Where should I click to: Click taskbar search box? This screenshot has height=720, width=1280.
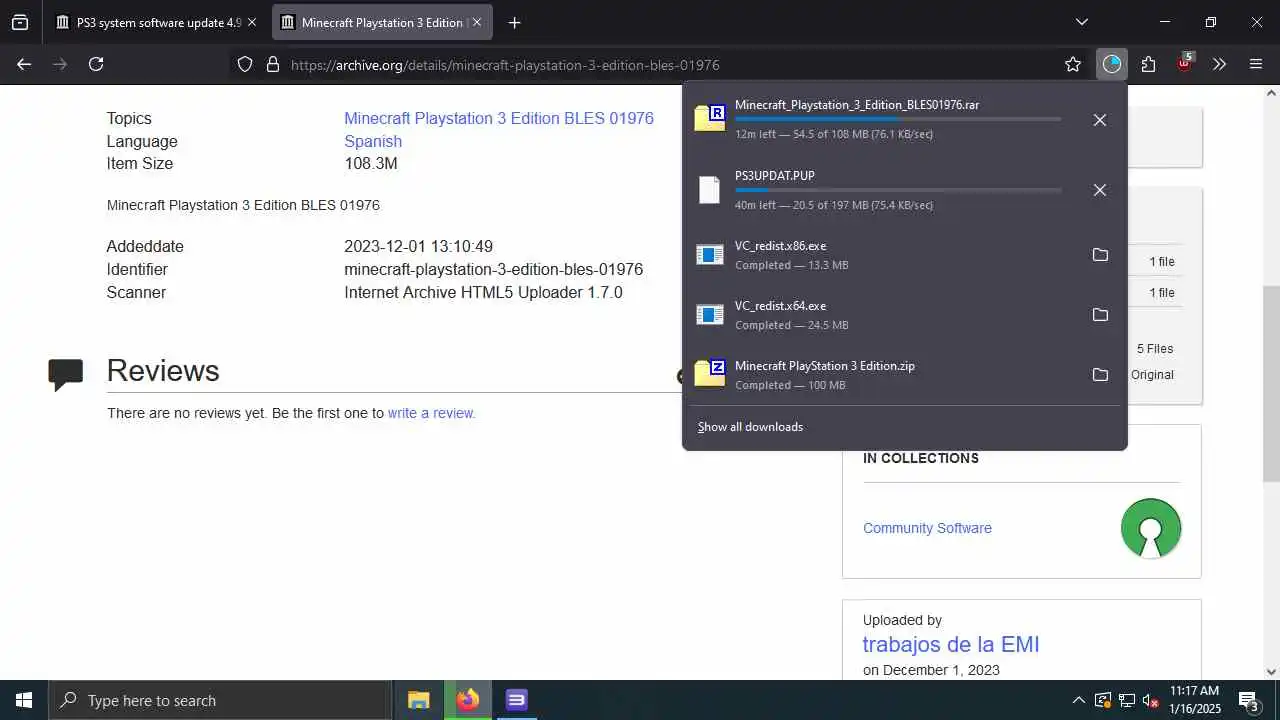pyautogui.click(x=220, y=700)
